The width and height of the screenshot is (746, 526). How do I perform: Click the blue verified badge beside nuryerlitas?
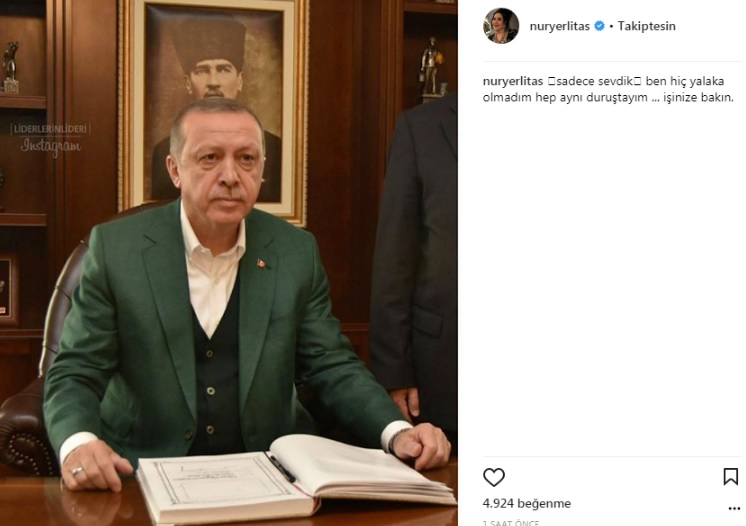tap(599, 26)
